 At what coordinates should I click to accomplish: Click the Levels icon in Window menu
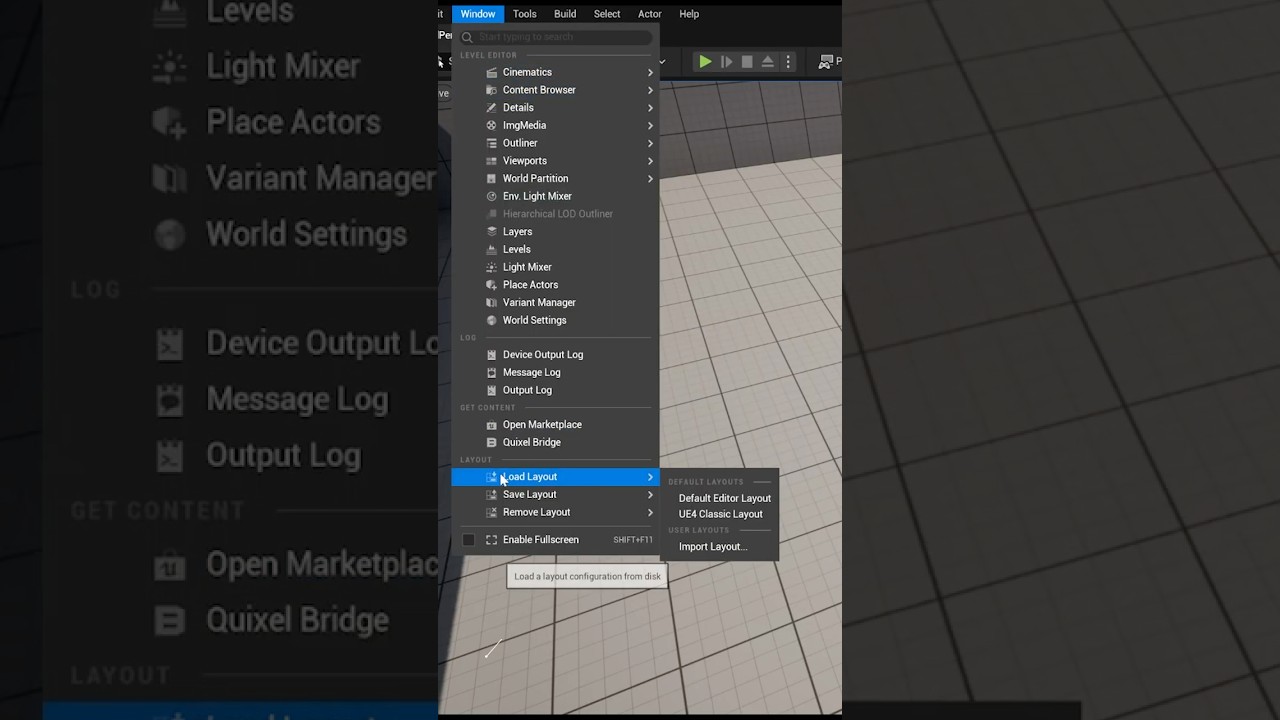pos(491,249)
